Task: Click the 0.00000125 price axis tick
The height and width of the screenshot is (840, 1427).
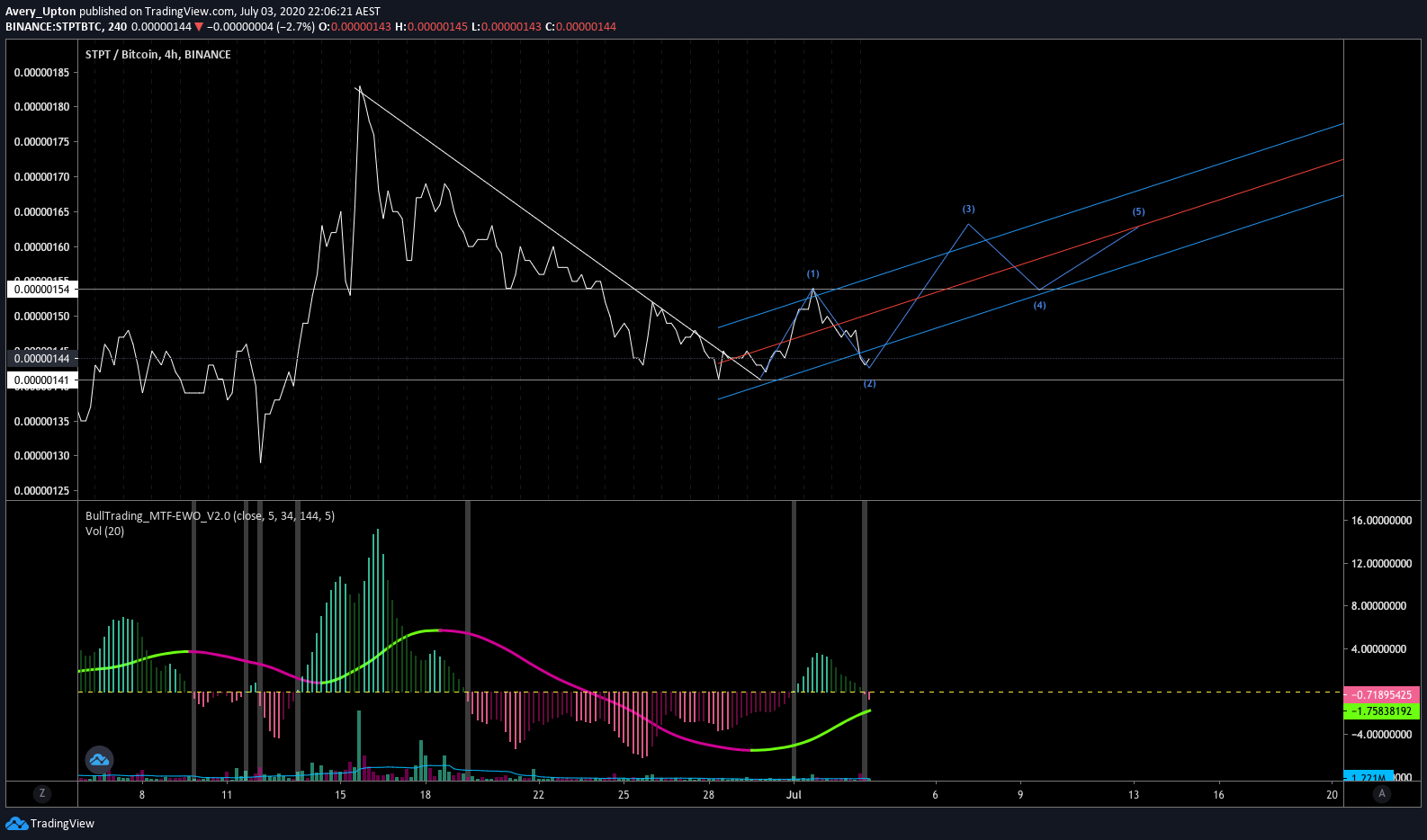Action: pyautogui.click(x=41, y=491)
